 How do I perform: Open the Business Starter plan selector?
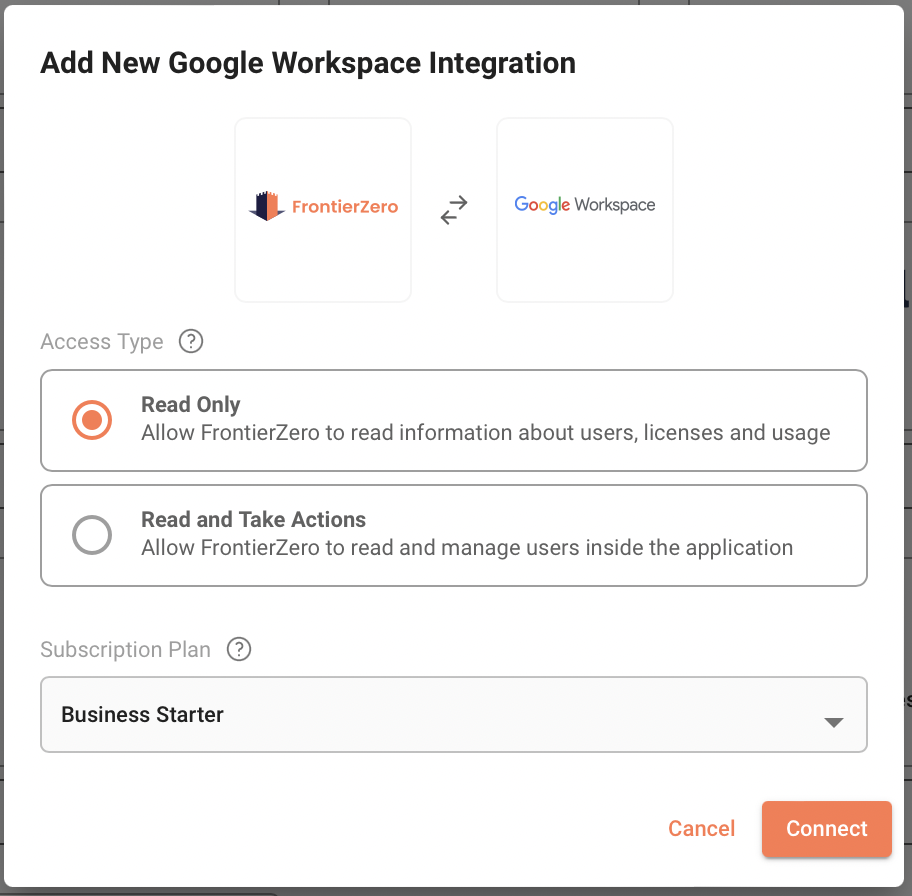453,714
